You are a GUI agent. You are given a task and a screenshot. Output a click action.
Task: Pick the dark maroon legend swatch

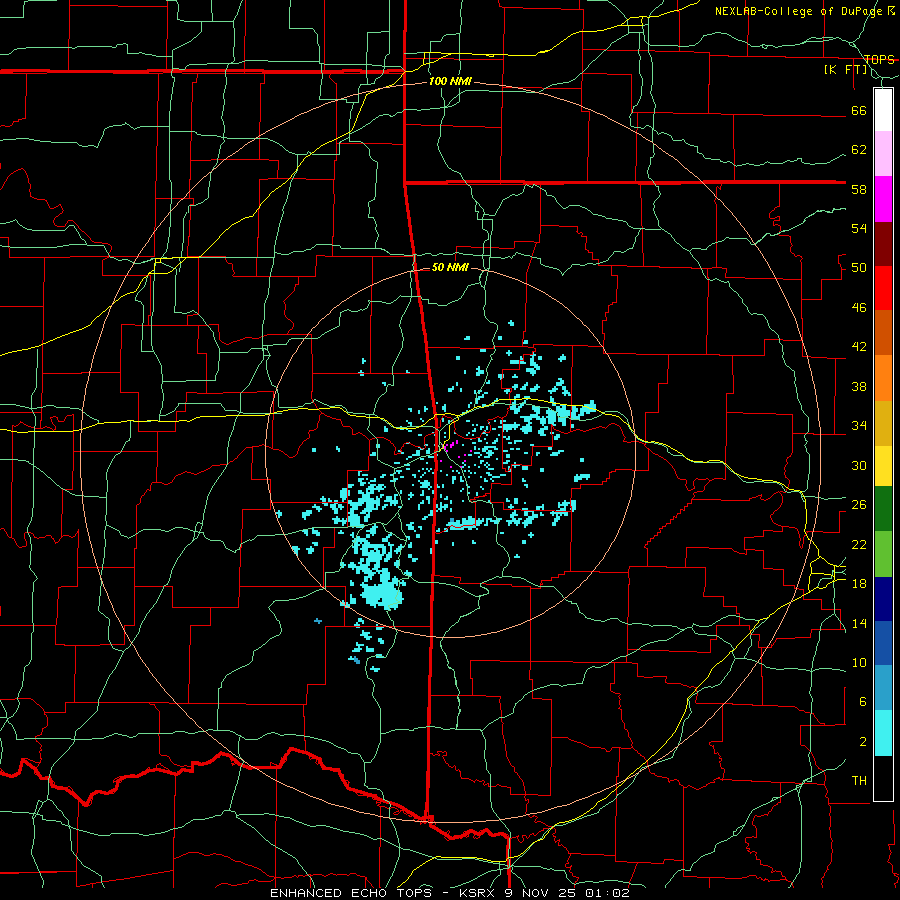[x=883, y=243]
